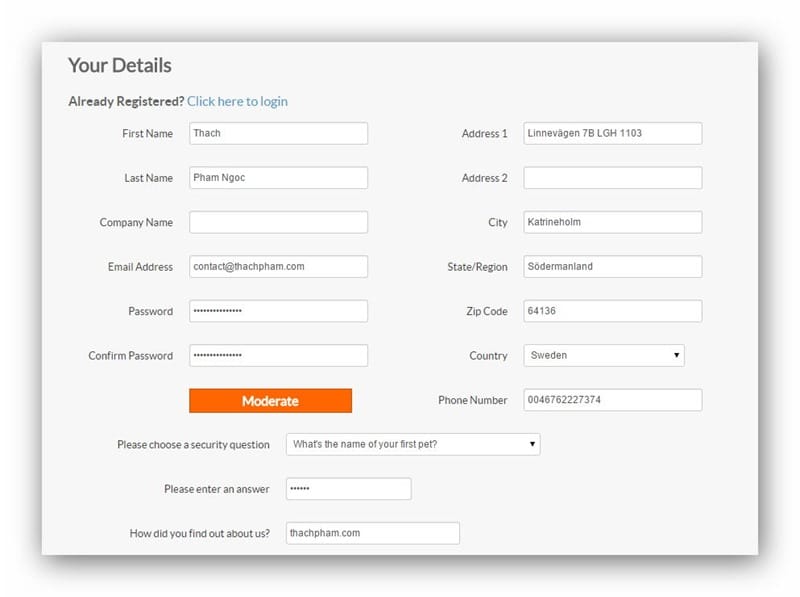Follow the 'Click here to login' link
The height and width of the screenshot is (597, 800).
237,102
